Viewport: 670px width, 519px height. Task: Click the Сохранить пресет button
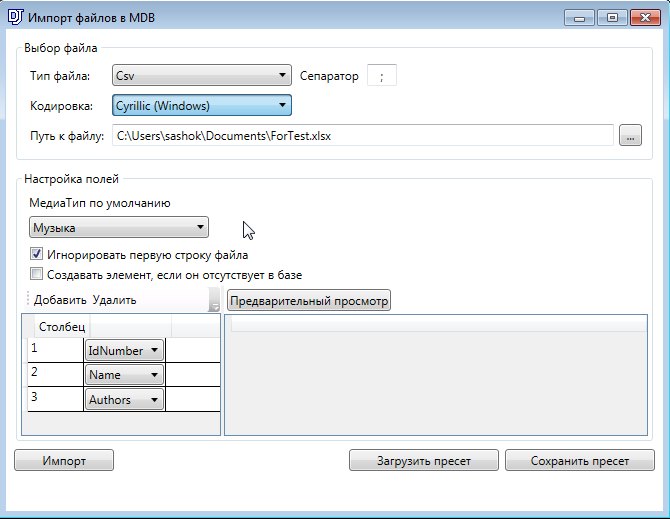(580, 460)
